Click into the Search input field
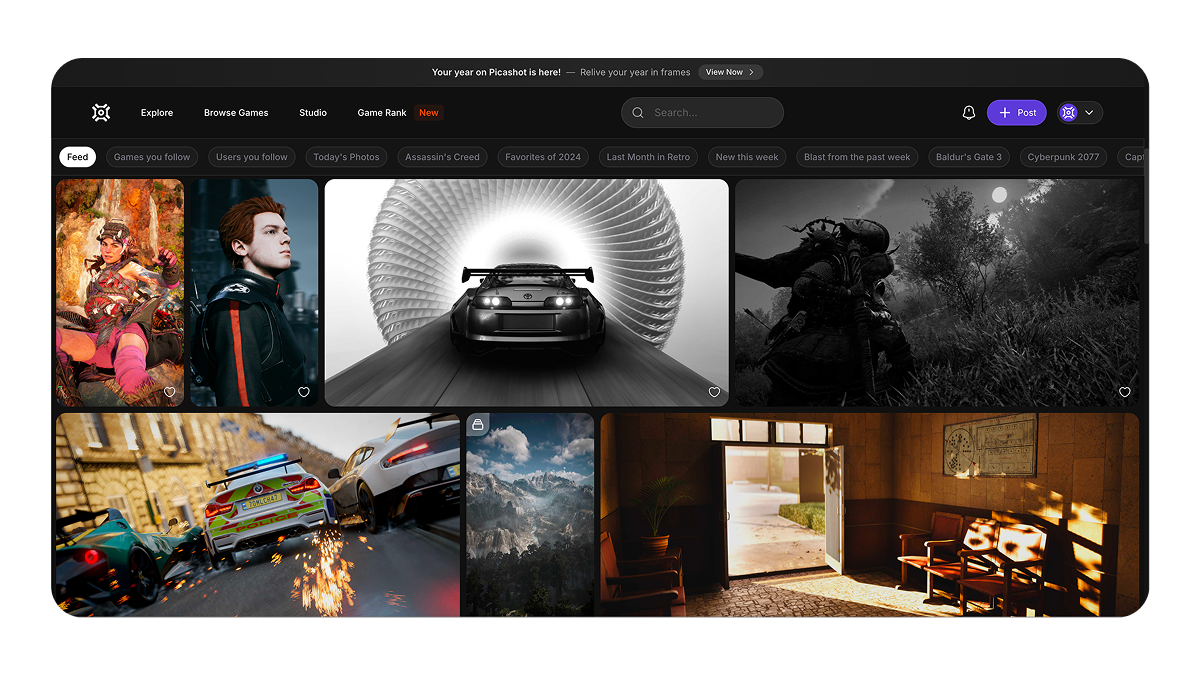Image resolution: width=1200 pixels, height=675 pixels. [x=710, y=113]
